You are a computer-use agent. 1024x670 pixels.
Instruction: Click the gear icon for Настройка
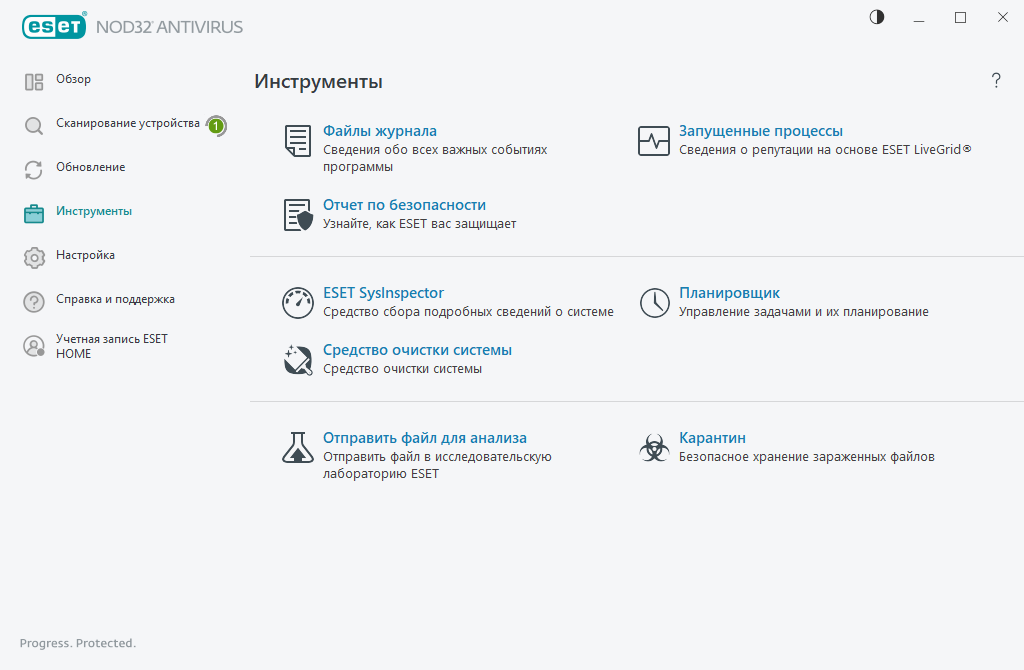[34, 258]
